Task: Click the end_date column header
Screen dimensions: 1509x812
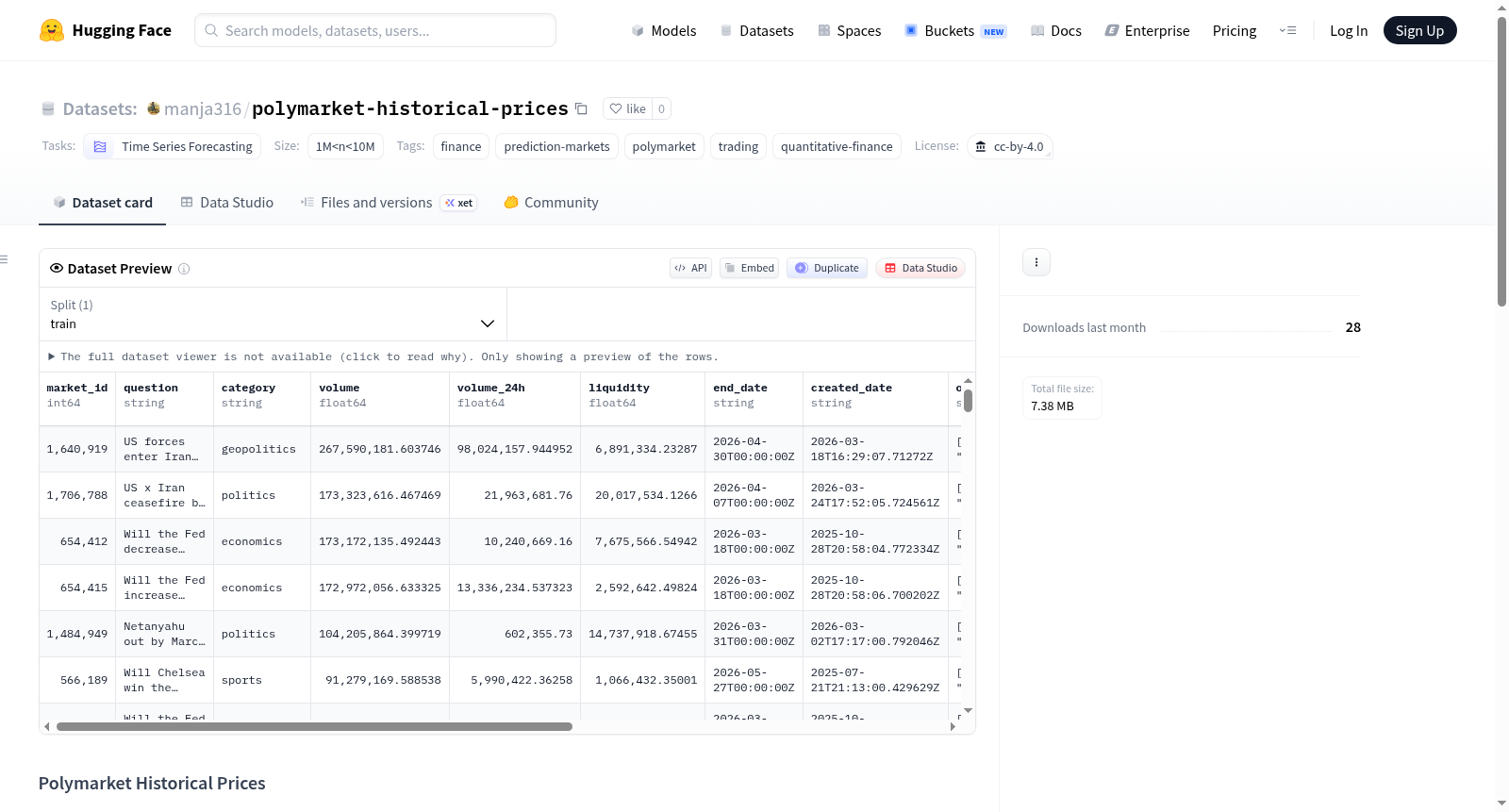Action: [754, 395]
